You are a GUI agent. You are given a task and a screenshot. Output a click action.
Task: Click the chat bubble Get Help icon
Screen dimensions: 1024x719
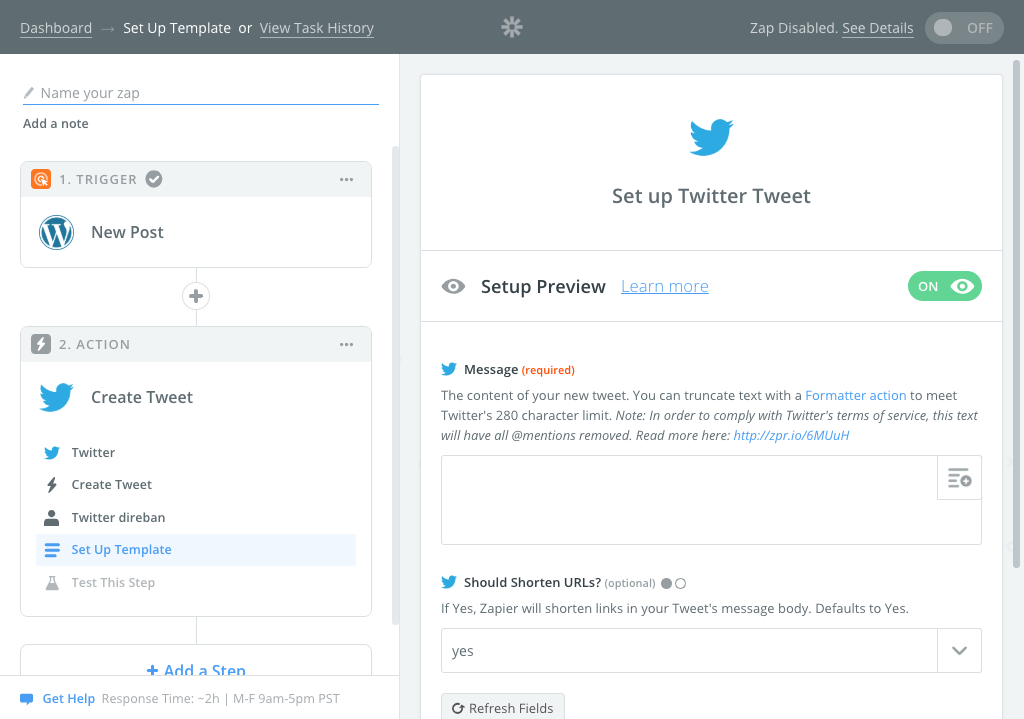(x=27, y=699)
